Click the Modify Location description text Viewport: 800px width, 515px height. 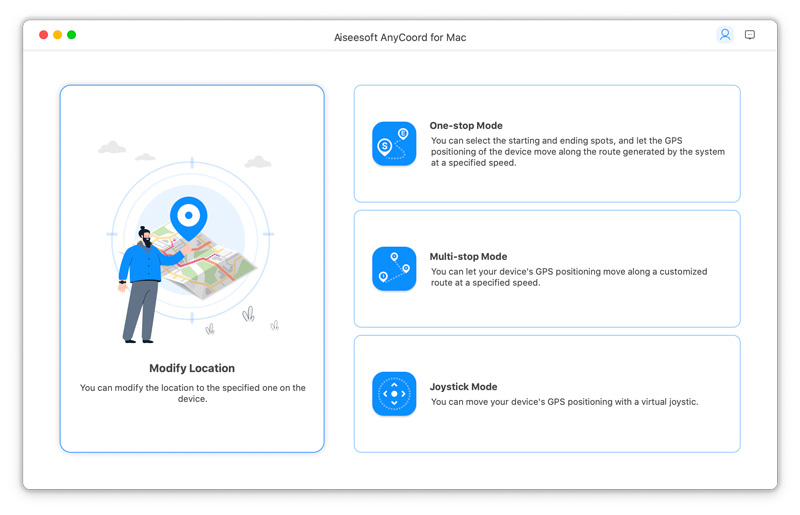pos(192,393)
